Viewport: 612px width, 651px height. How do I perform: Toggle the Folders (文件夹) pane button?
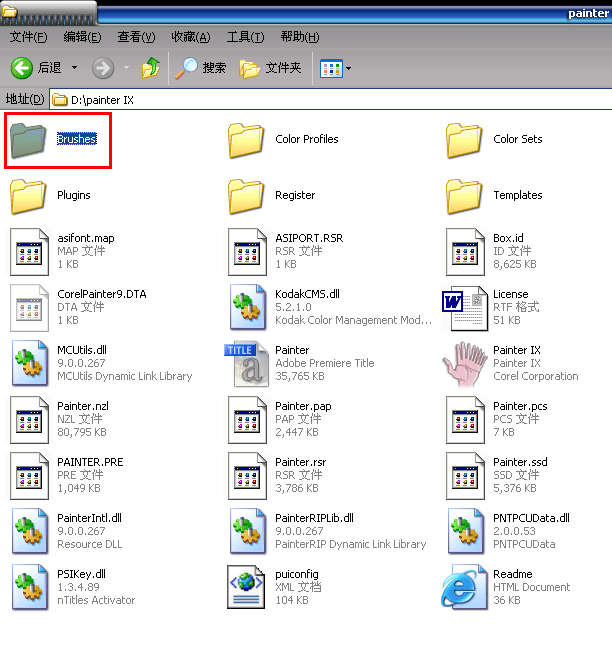point(270,68)
